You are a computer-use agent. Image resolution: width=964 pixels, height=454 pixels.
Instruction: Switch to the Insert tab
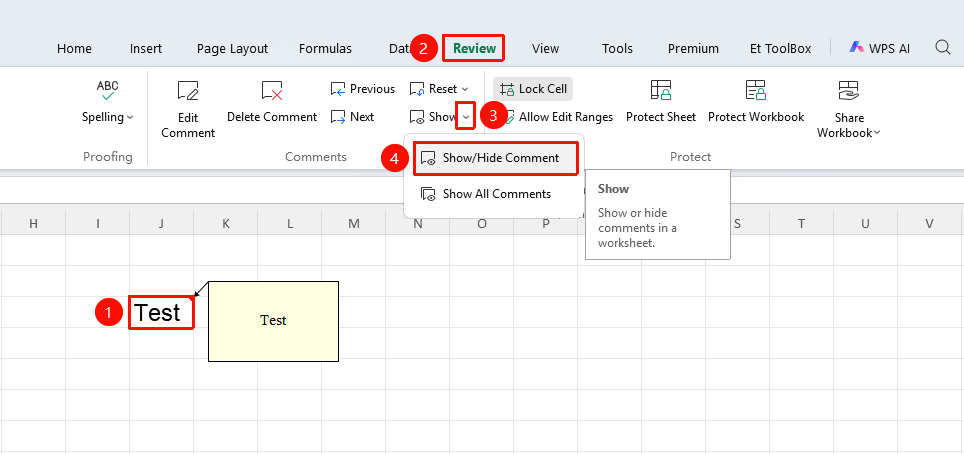[x=146, y=49]
